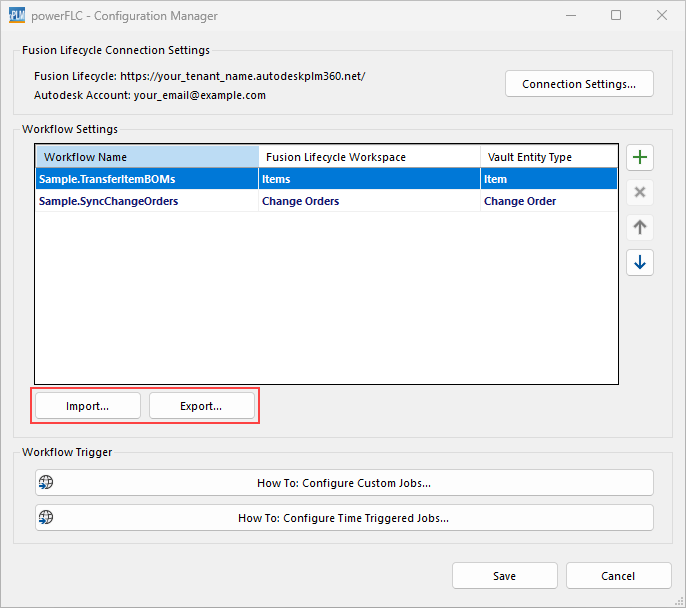Open Connection Settings dialog

coord(579,84)
